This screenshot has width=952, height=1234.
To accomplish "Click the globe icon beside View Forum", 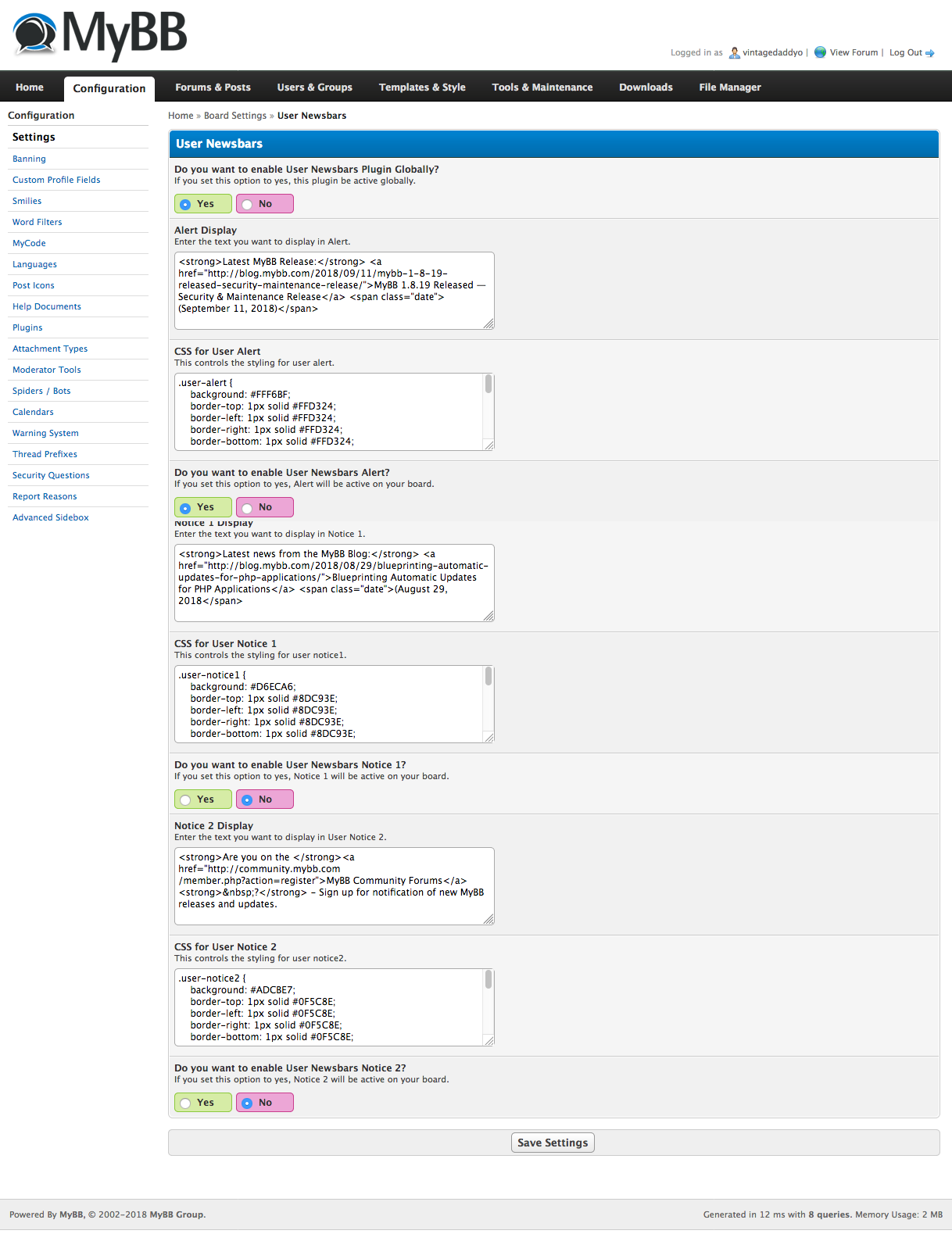I will (820, 52).
